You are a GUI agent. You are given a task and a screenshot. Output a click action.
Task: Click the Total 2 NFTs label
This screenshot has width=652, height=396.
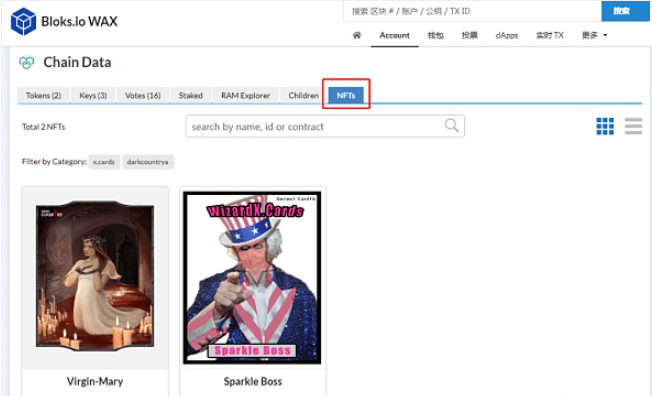[x=44, y=127]
